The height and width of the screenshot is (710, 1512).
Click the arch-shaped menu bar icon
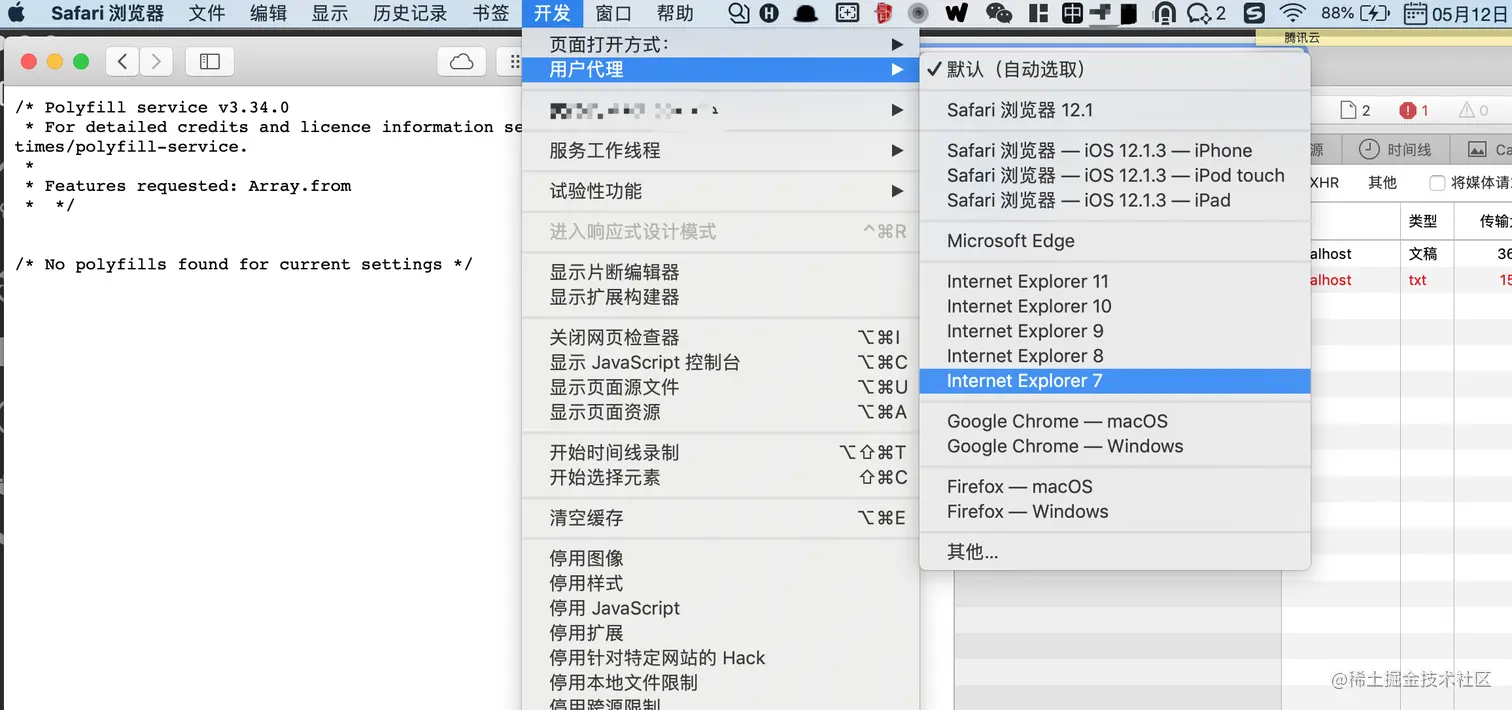coord(1164,13)
